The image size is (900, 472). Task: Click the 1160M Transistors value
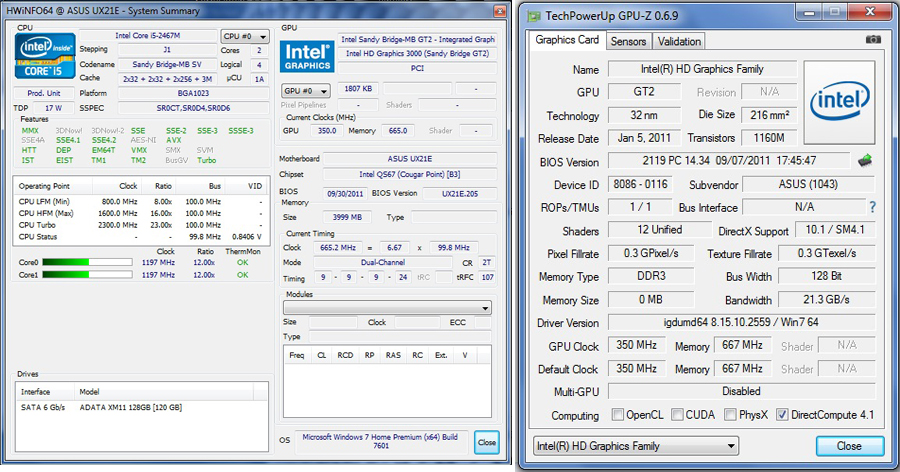(769, 138)
